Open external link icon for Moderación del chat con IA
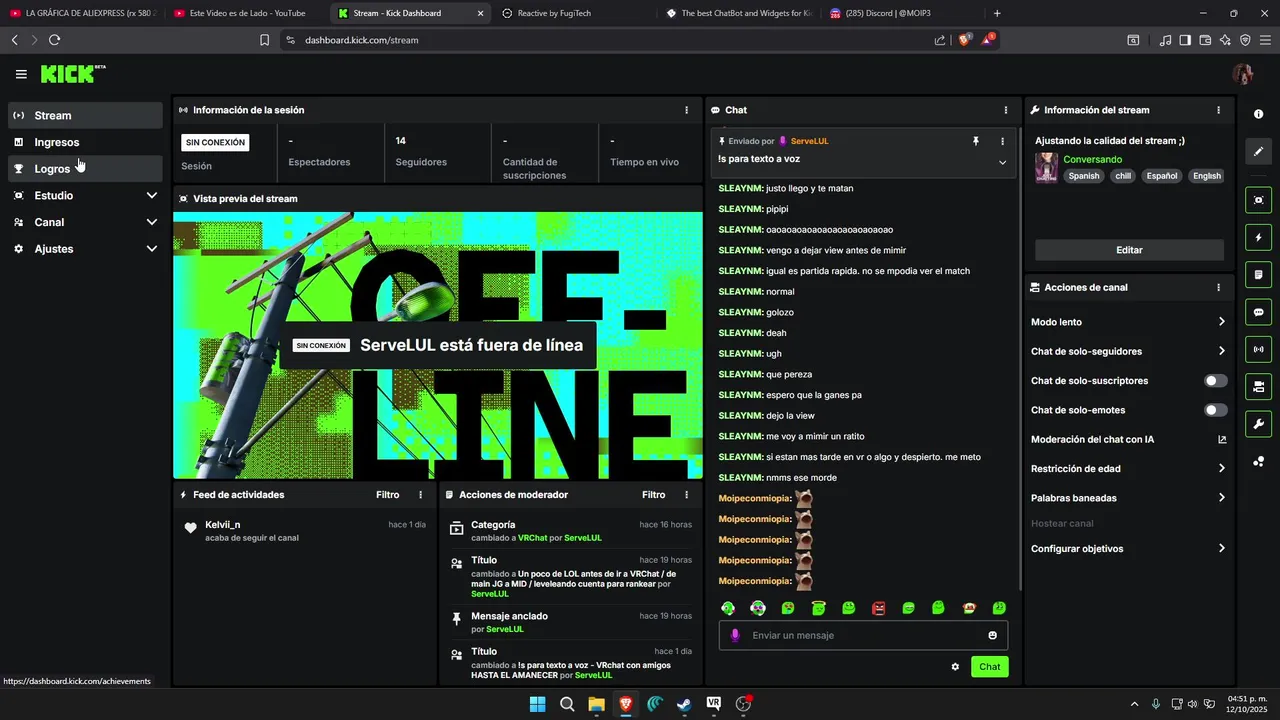Viewport: 1280px width, 720px height. [x=1222, y=439]
